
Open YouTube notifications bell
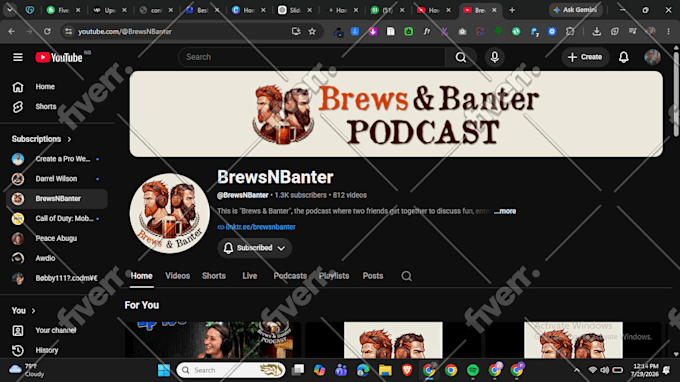point(623,57)
